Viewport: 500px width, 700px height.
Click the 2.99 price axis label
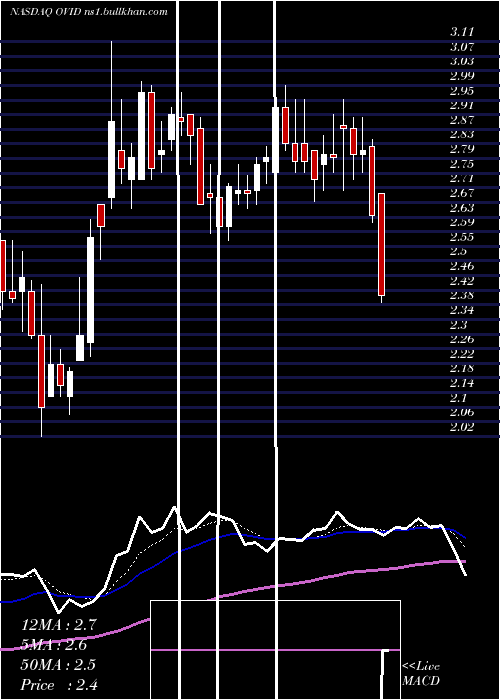click(462, 76)
